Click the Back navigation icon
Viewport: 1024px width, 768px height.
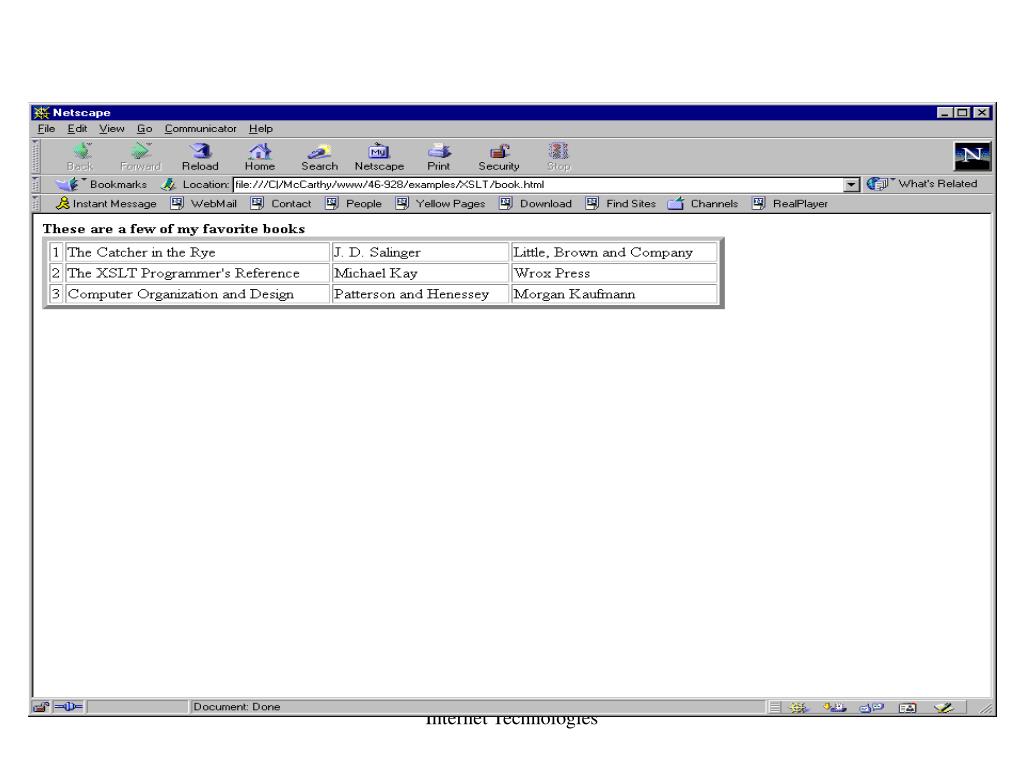(81, 156)
